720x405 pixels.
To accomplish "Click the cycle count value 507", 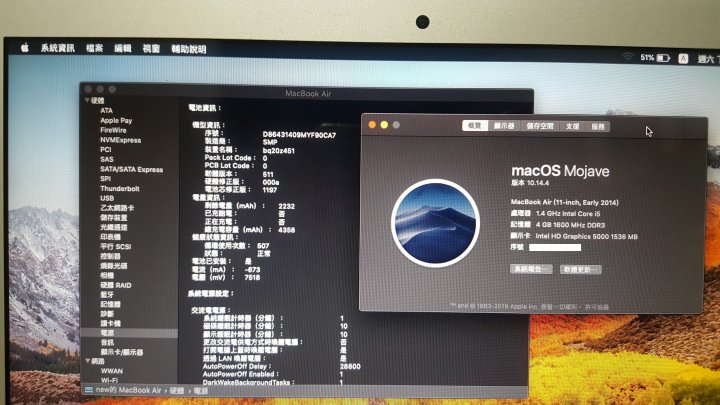I will (x=263, y=246).
